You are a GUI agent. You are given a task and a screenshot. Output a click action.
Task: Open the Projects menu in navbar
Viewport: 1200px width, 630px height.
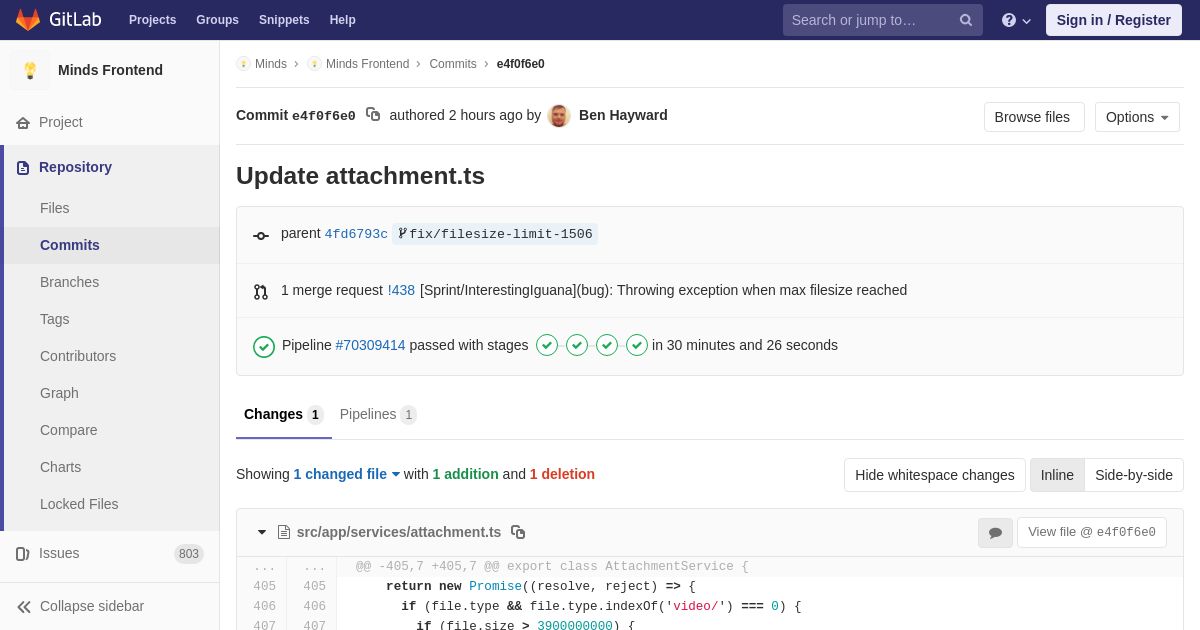coord(152,20)
